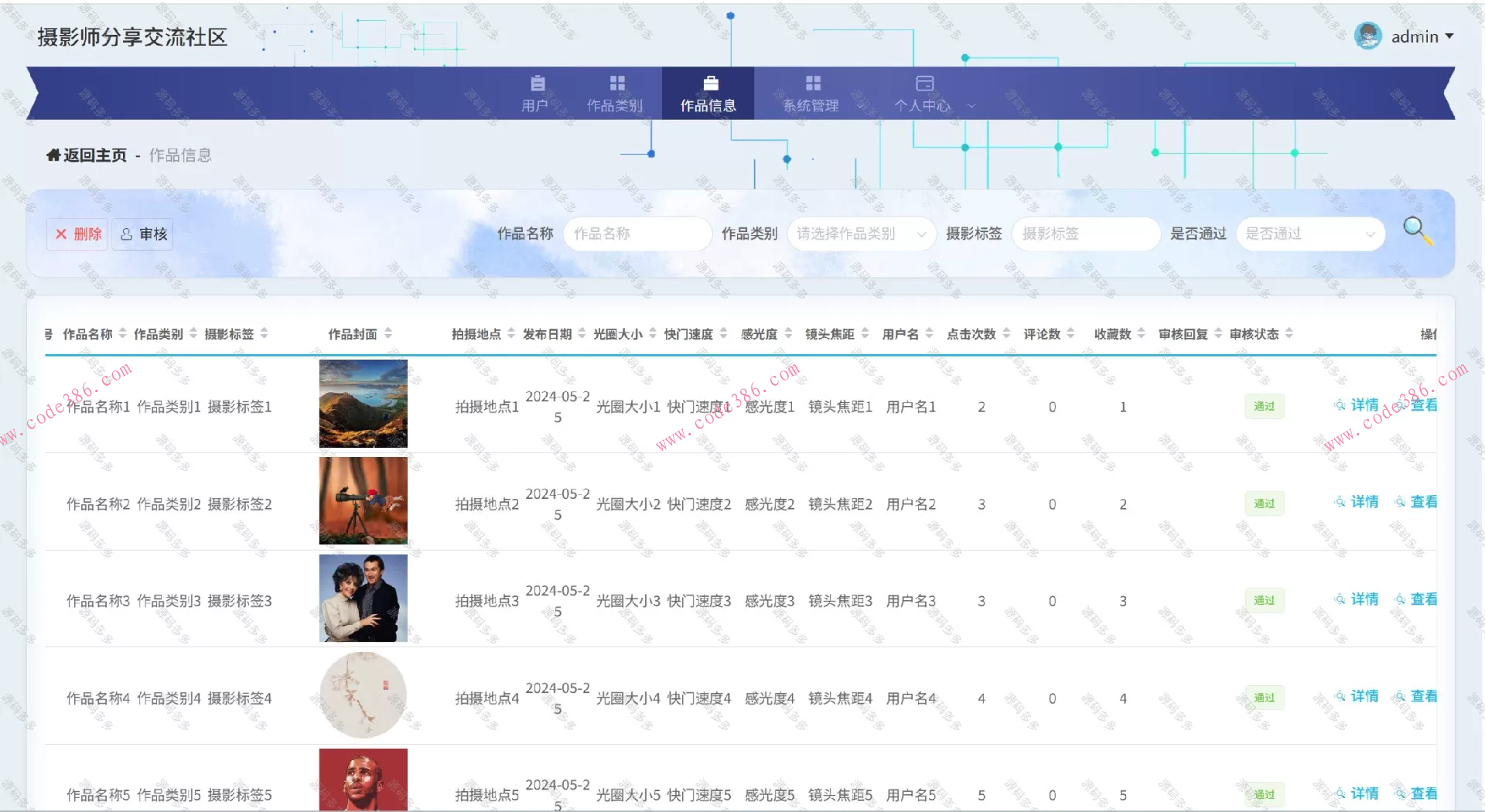1485x812 pixels.
Task: Switch to the 作品信息 tab
Action: 708,94
